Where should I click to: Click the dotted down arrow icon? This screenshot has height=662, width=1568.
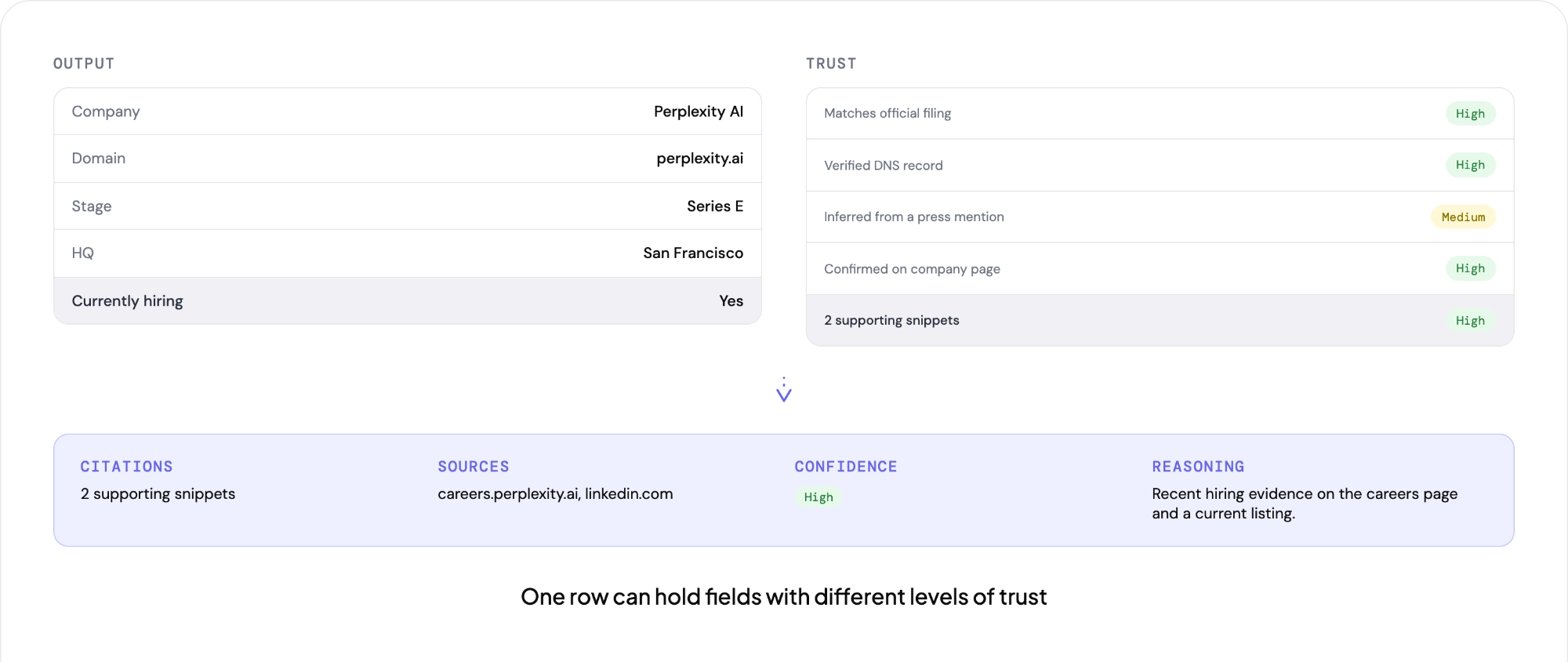pyautogui.click(x=783, y=390)
